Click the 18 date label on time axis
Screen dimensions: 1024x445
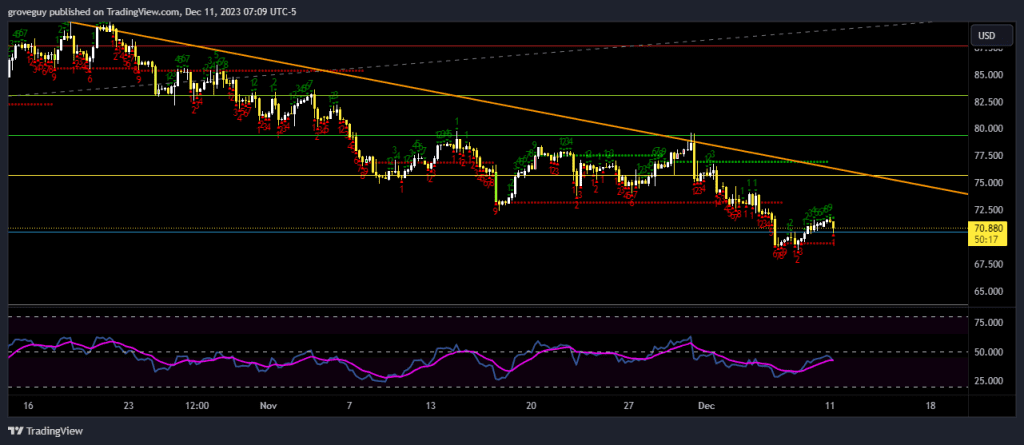coord(930,406)
